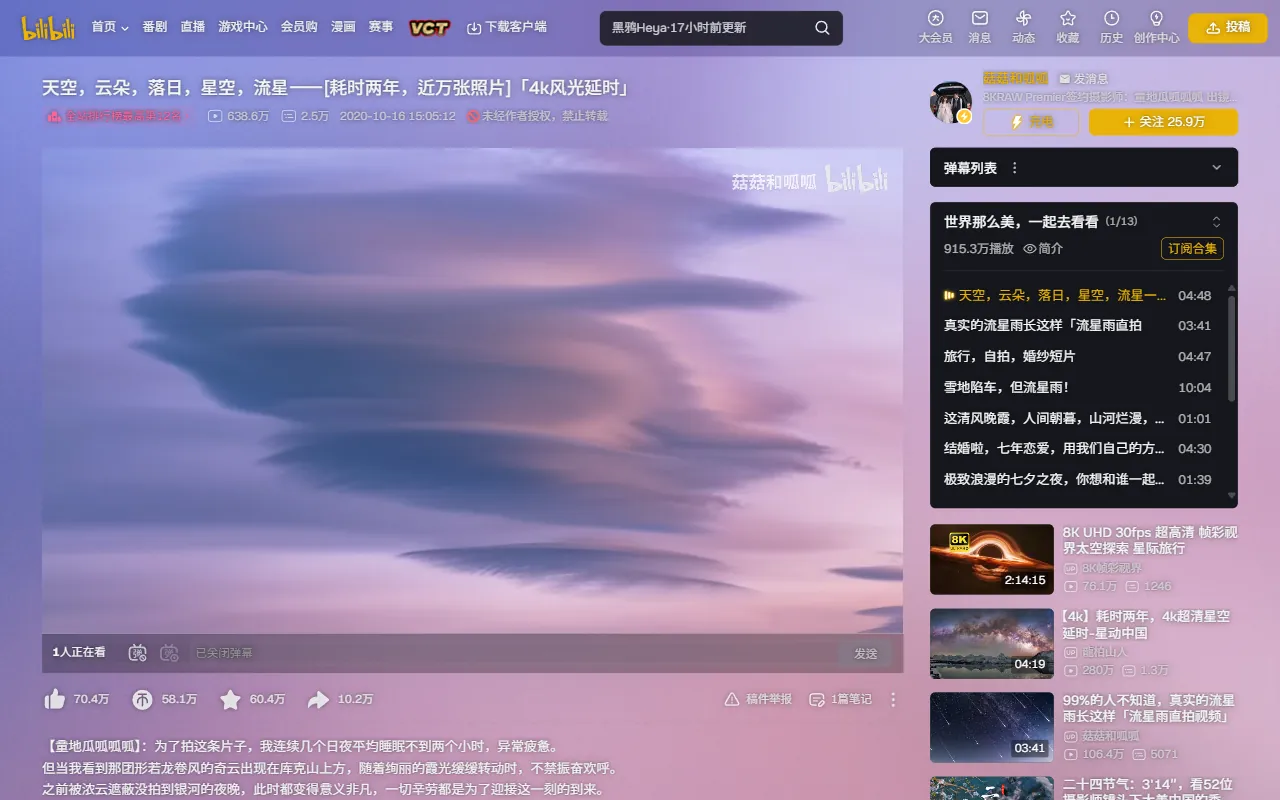1280x800 pixels.
Task: Open the bilibili logo homepage link
Action: [48, 28]
